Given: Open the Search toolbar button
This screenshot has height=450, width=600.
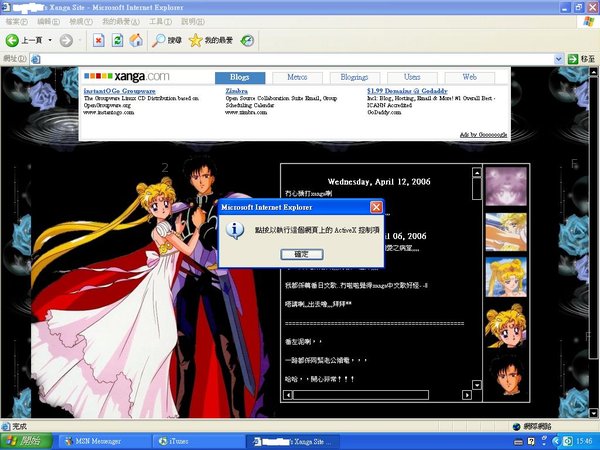Looking at the screenshot, I should [166, 40].
